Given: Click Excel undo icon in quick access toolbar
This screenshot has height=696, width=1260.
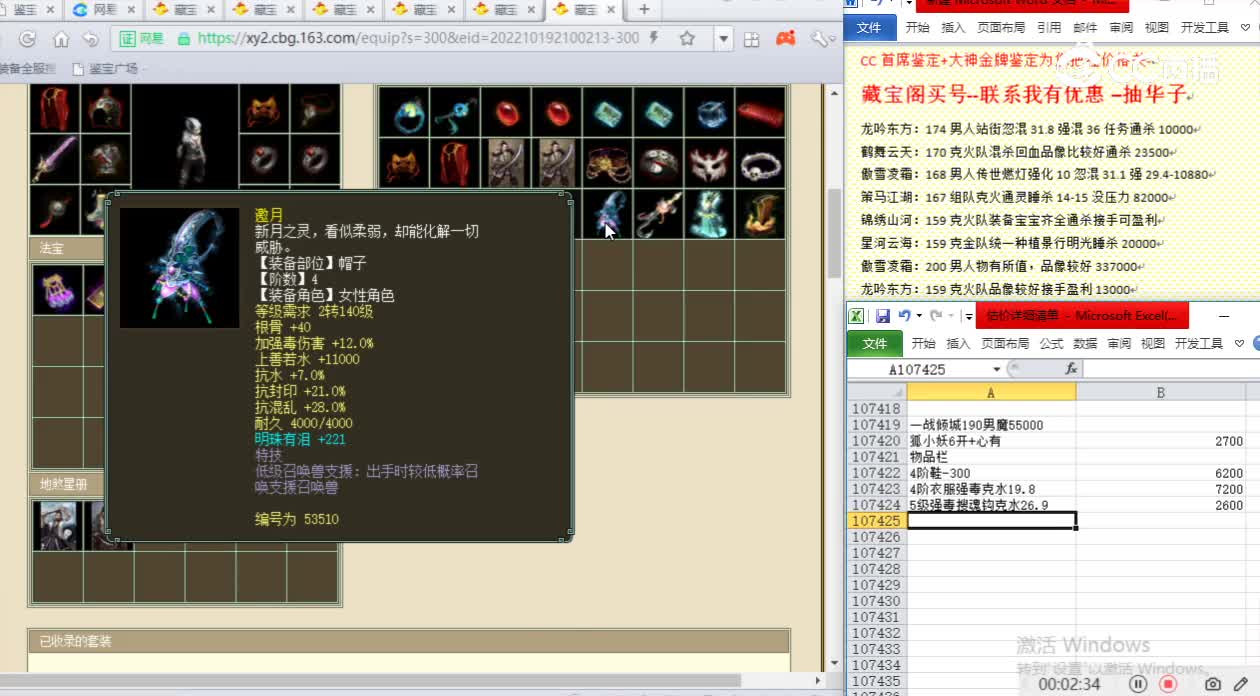Looking at the screenshot, I should coord(905,316).
